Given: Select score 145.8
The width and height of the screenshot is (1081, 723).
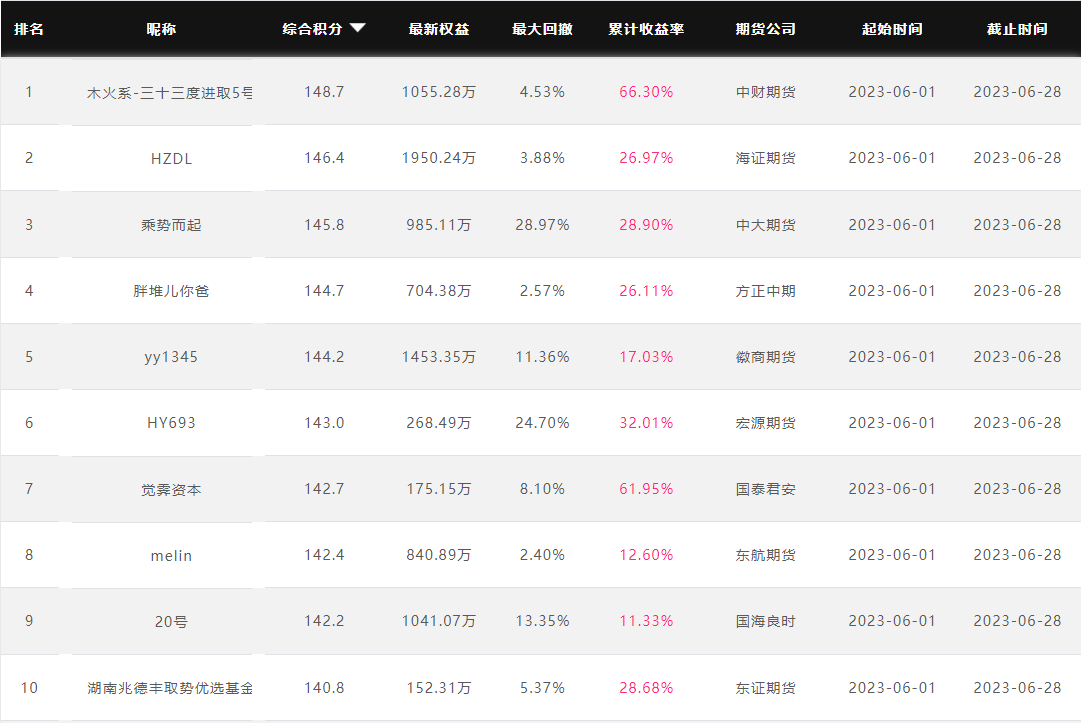Looking at the screenshot, I should coord(324,225).
